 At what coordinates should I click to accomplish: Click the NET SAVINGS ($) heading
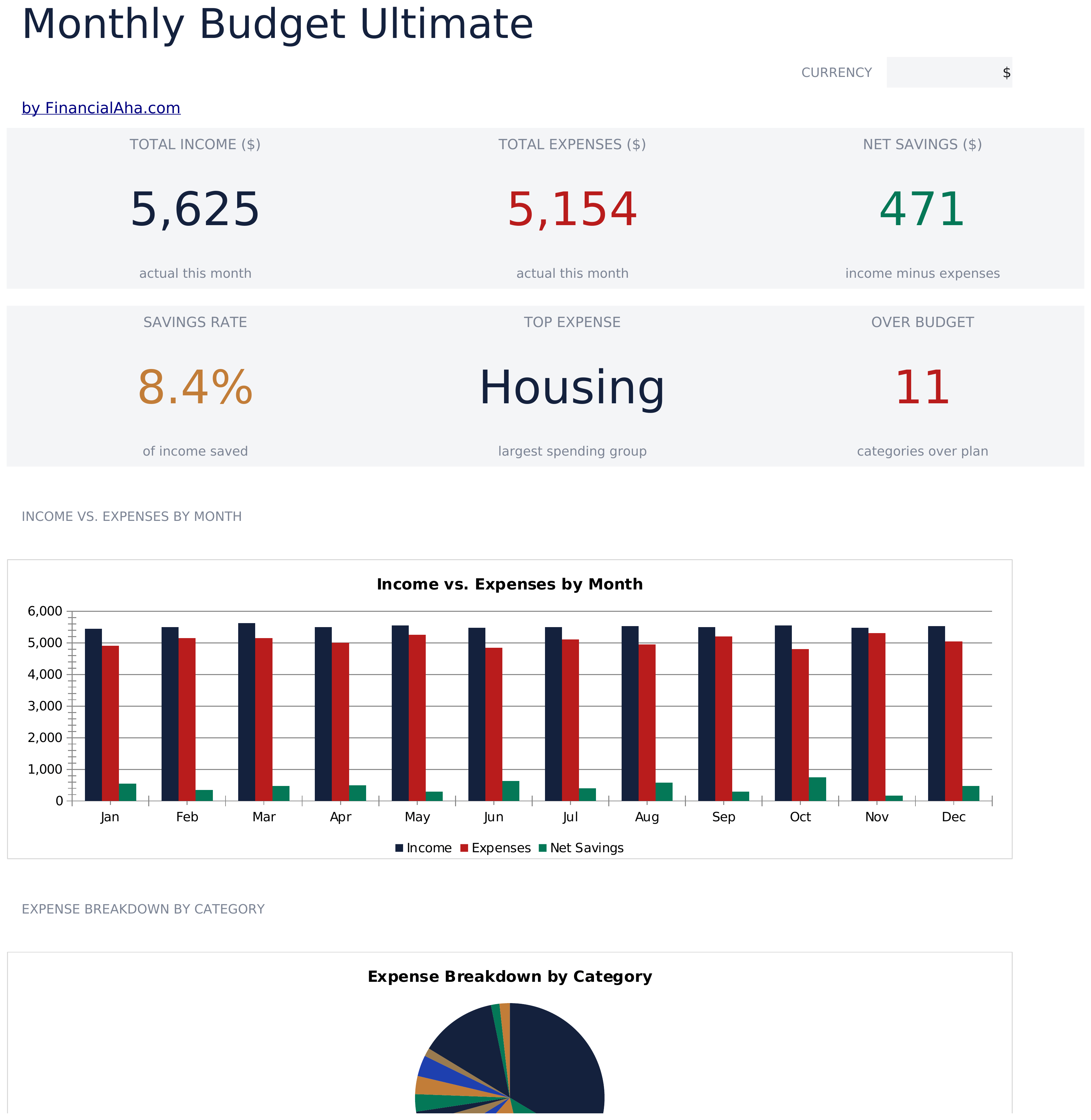[x=922, y=144]
